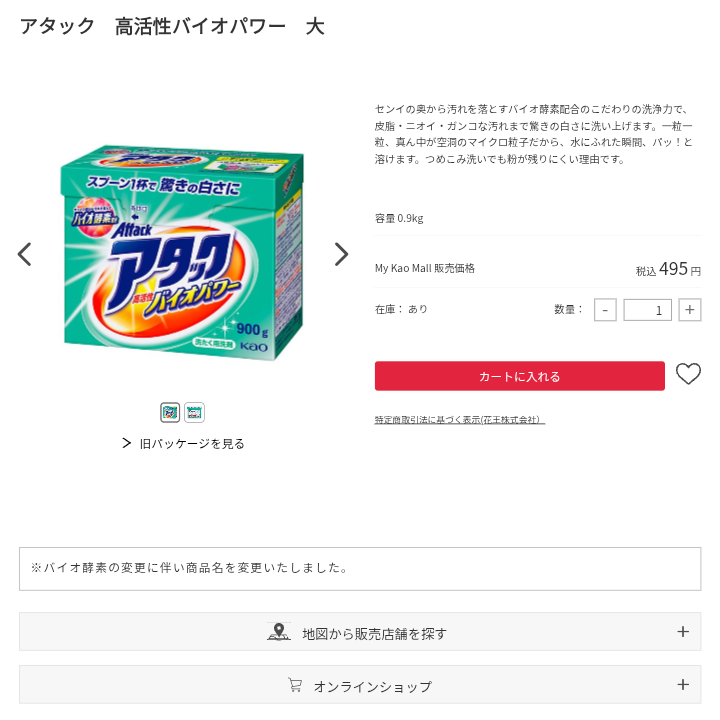This screenshot has height=720, width=720.
Task: Click plus icon on オンラインショップ row
Action: pyautogui.click(x=683, y=685)
